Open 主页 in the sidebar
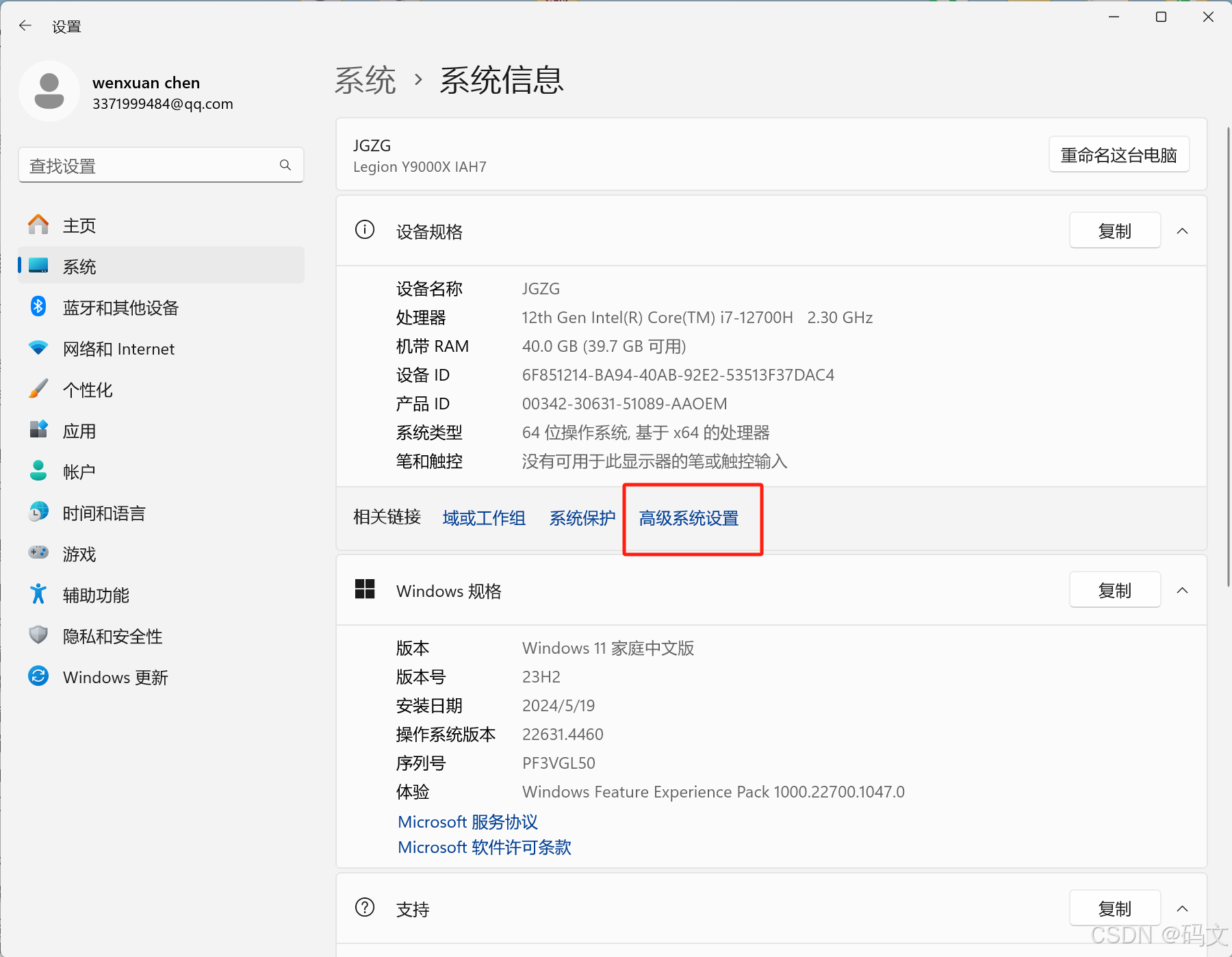This screenshot has height=957, width=1232. (161, 225)
